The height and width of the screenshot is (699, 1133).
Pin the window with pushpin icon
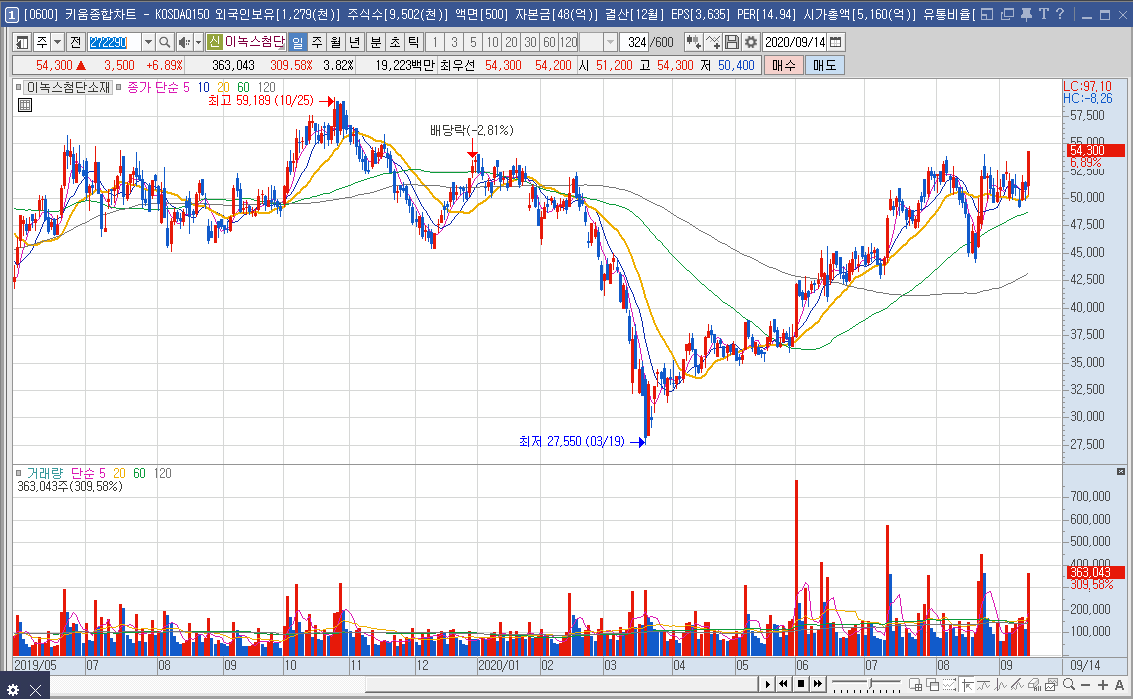coord(1026,14)
